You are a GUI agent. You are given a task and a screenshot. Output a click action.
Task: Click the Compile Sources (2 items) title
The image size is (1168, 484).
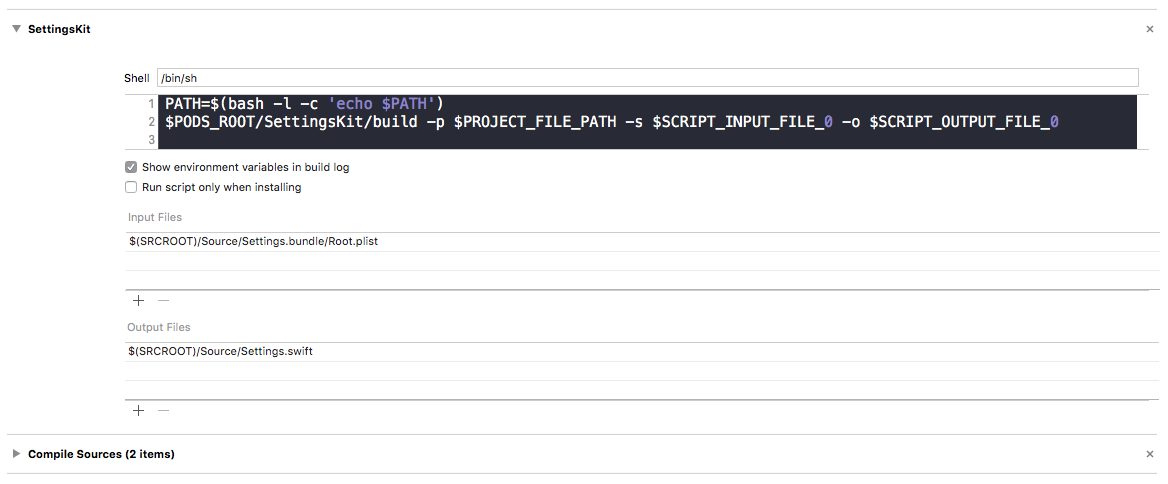(101, 453)
